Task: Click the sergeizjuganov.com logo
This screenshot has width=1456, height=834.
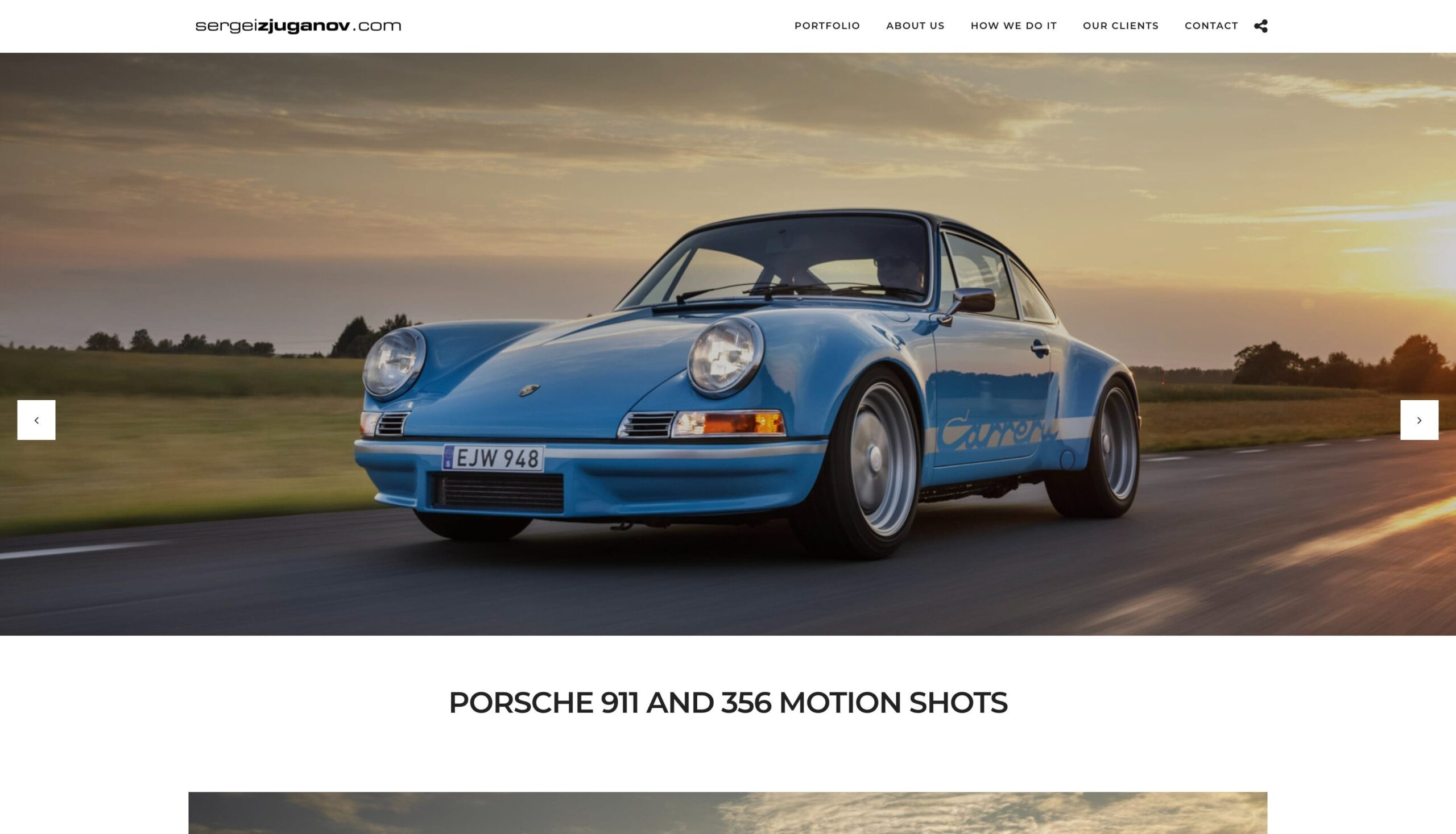Action: pos(298,26)
